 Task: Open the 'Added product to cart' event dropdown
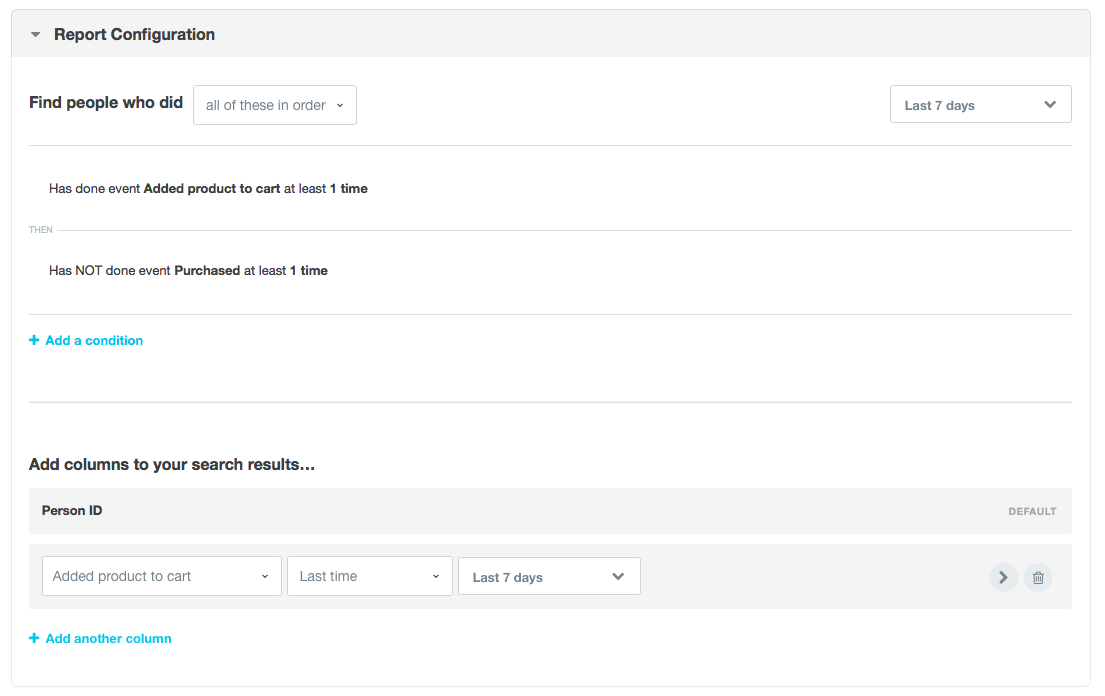pyautogui.click(x=161, y=576)
